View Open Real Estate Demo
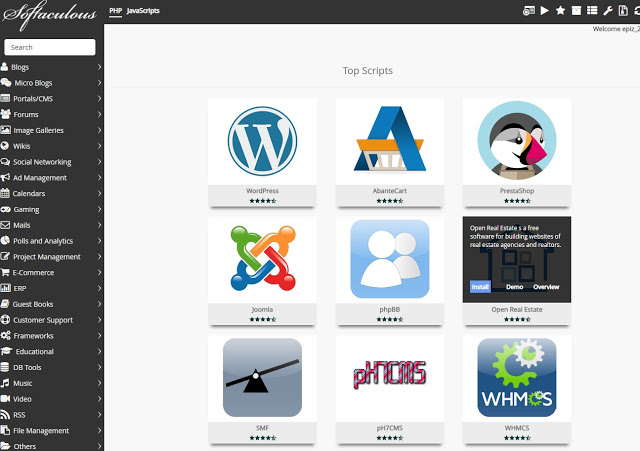 514,287
